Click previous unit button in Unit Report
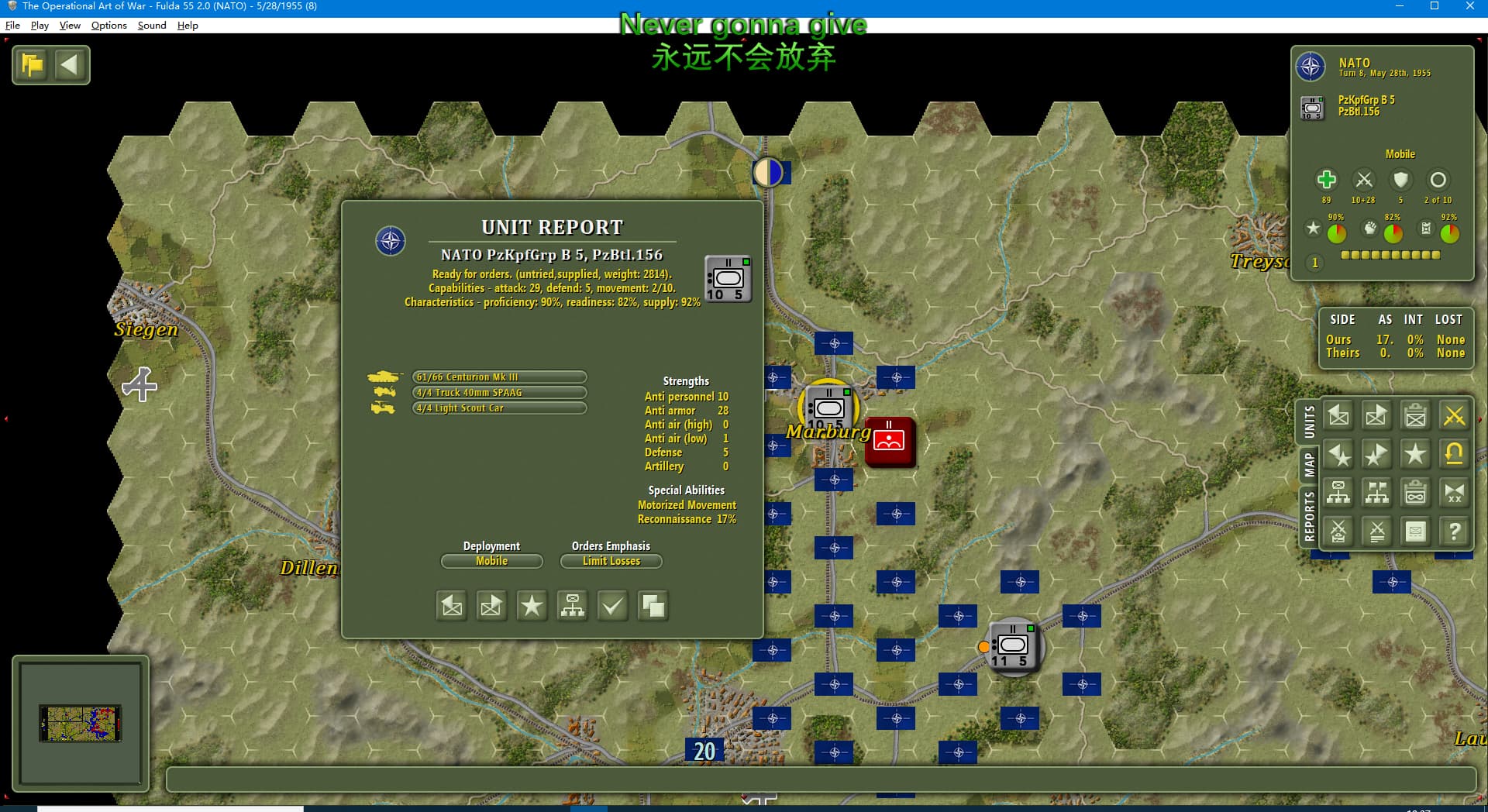 pyautogui.click(x=452, y=606)
